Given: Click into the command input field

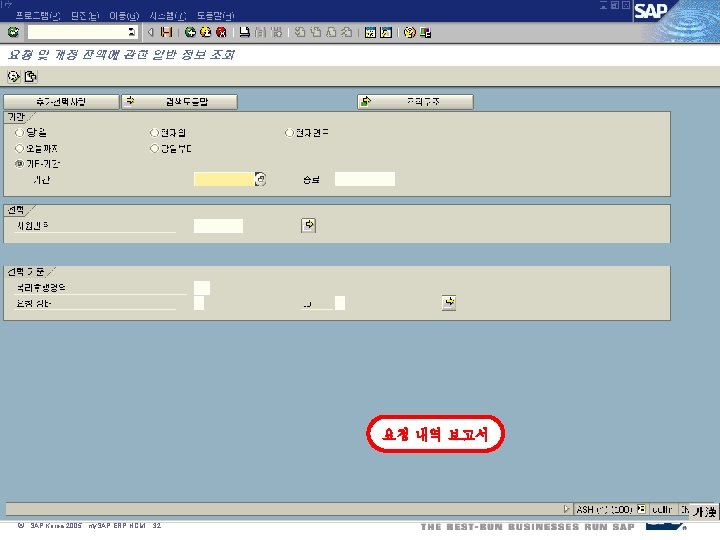Looking at the screenshot, I should pyautogui.click(x=78, y=32).
